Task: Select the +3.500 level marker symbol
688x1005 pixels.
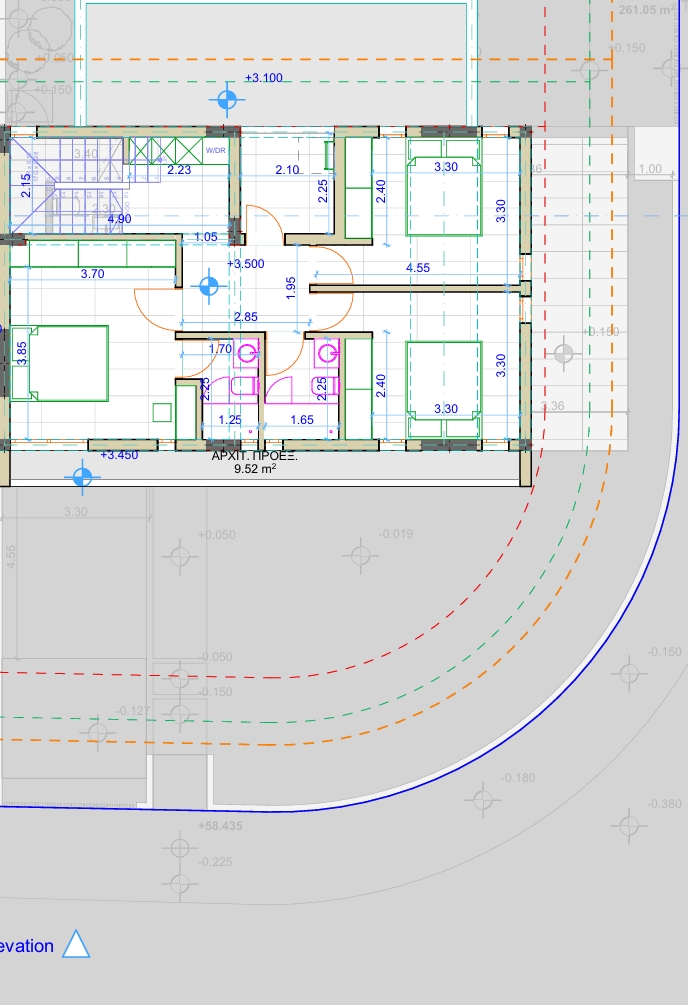Action: [209, 287]
